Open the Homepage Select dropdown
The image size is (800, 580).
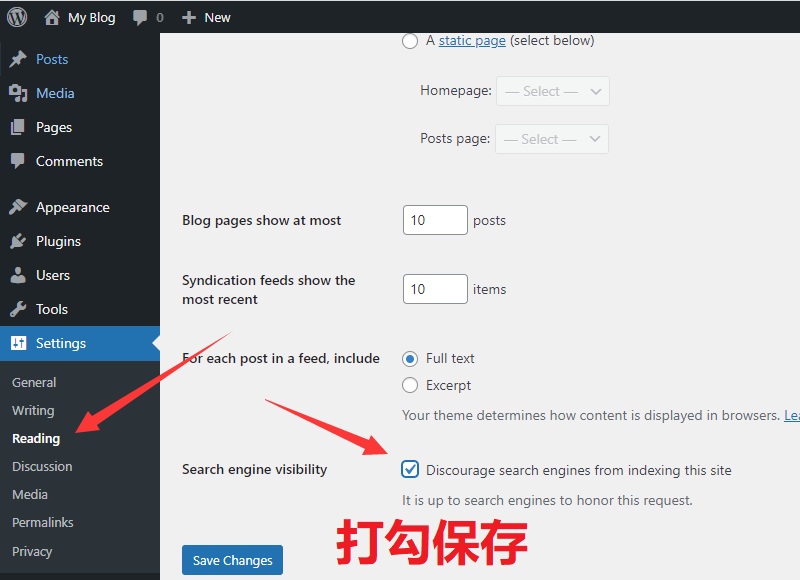coord(552,91)
